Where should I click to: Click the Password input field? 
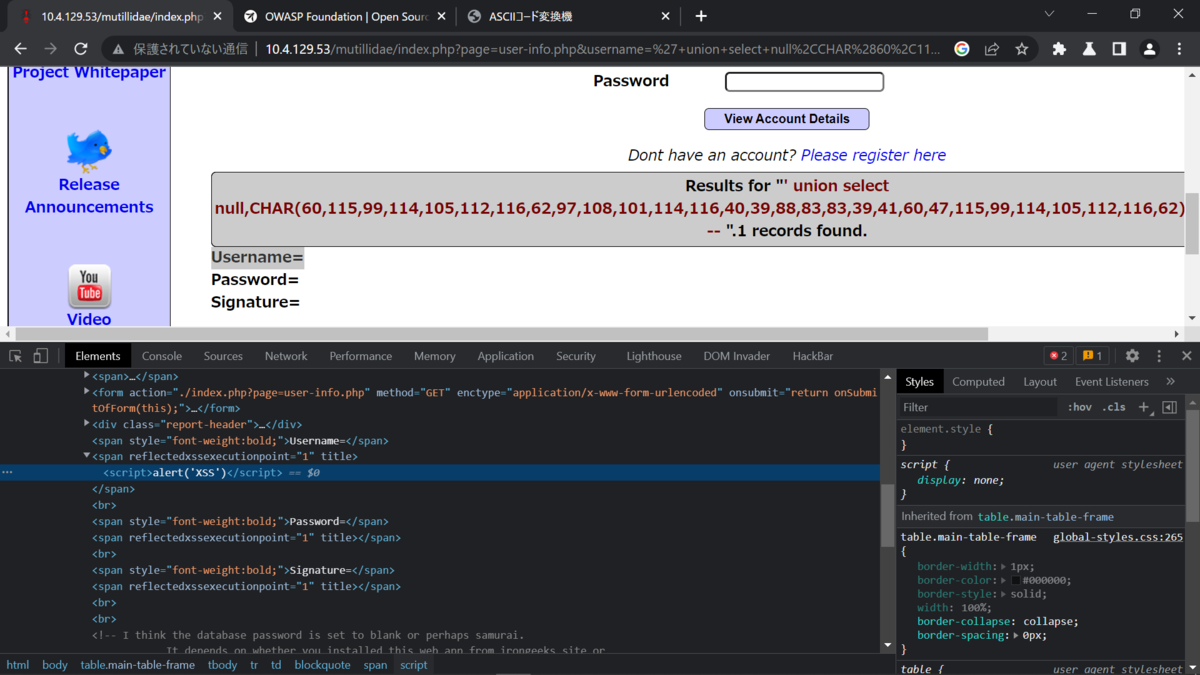(804, 81)
